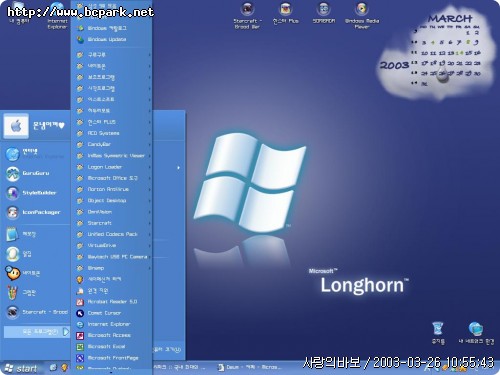Click the Apple user picture
The image size is (500, 375).
point(16,126)
